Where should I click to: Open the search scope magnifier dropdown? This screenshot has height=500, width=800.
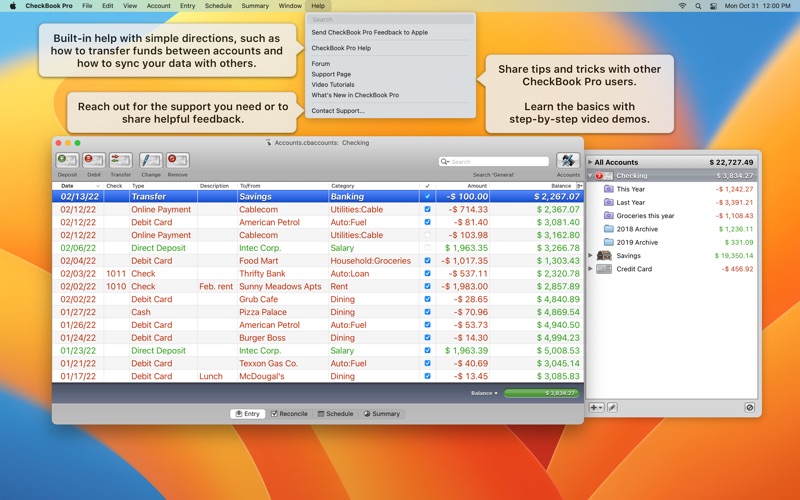pyautogui.click(x=445, y=162)
